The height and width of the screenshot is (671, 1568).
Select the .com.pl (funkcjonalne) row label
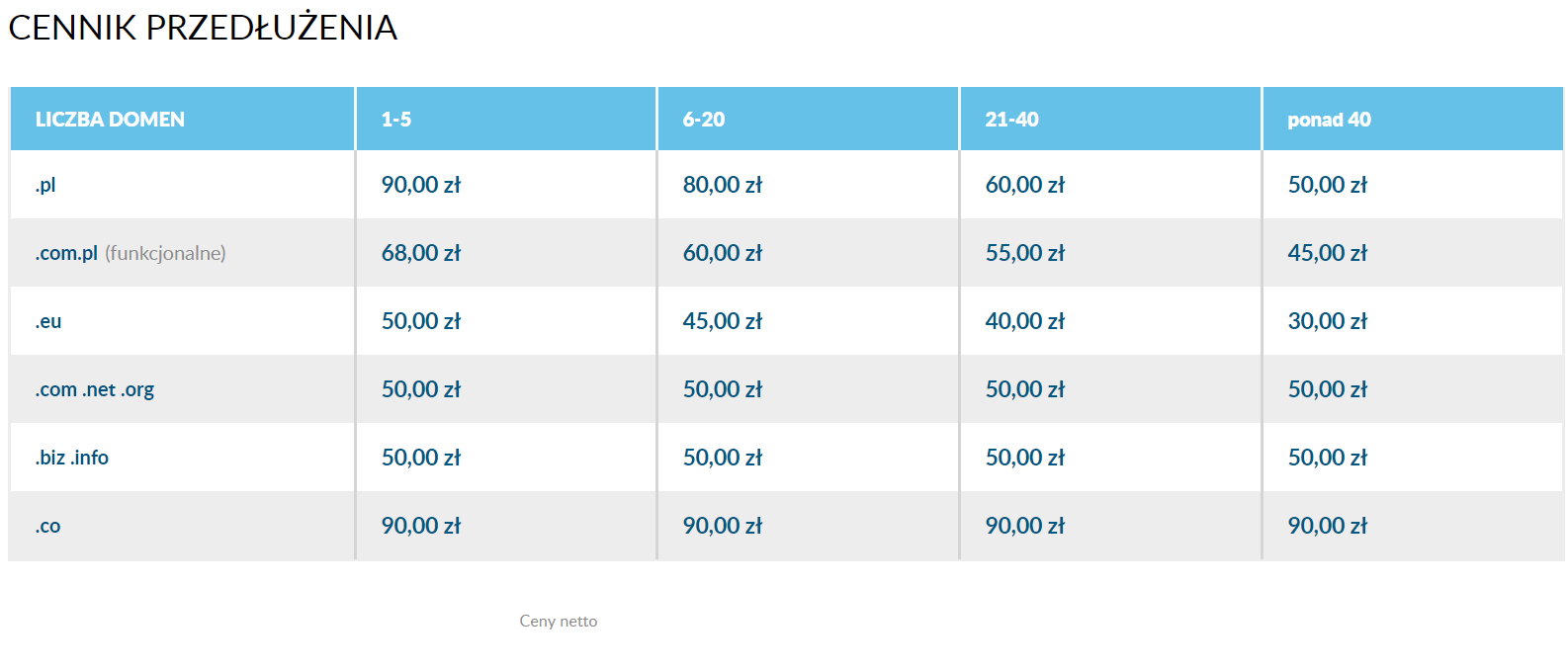[131, 253]
